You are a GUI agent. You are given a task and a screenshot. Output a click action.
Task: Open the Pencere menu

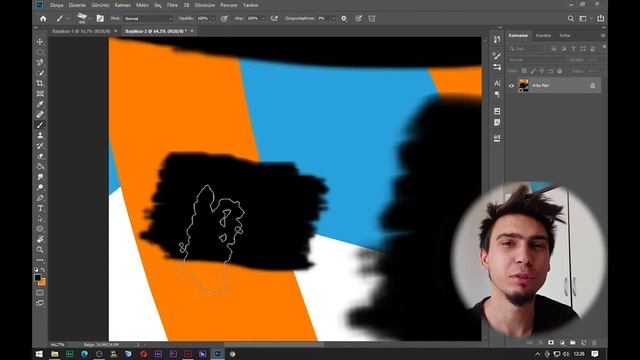tap(229, 5)
